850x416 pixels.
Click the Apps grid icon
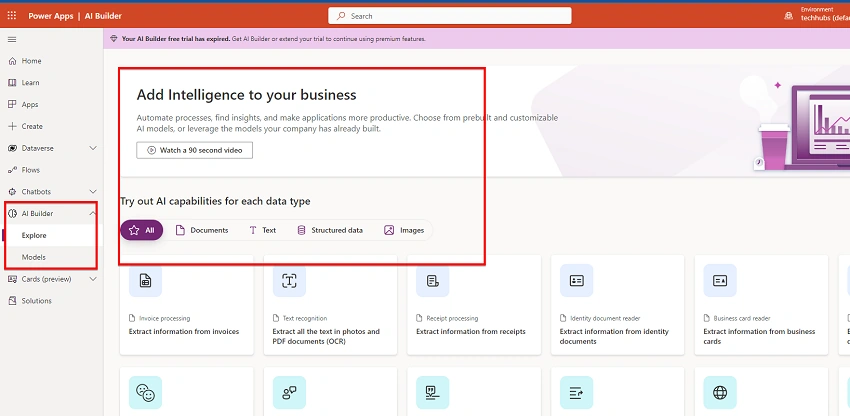pos(12,104)
